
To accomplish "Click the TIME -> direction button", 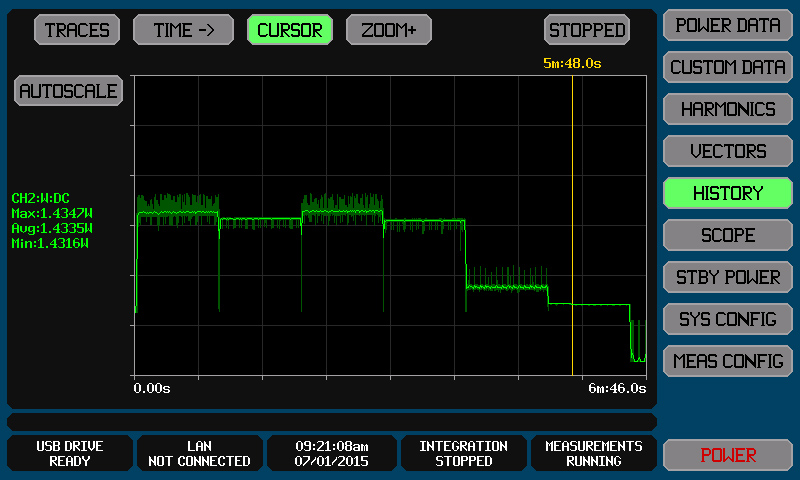I will point(183,30).
